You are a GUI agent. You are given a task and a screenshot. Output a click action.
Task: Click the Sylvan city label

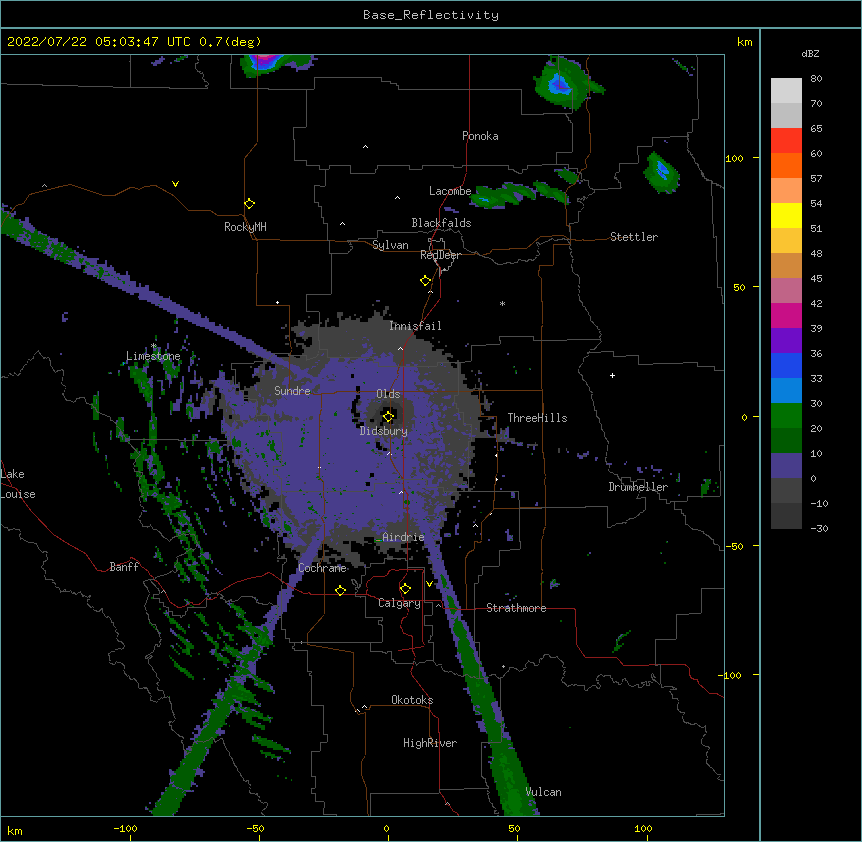pos(390,245)
